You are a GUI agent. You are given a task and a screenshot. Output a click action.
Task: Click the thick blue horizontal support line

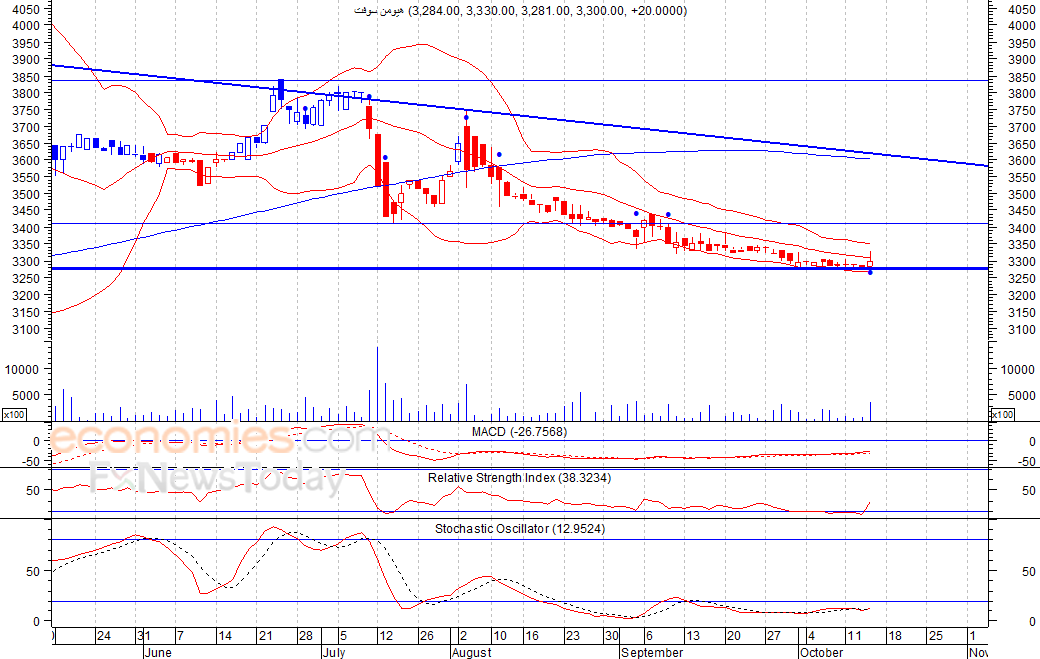520,269
